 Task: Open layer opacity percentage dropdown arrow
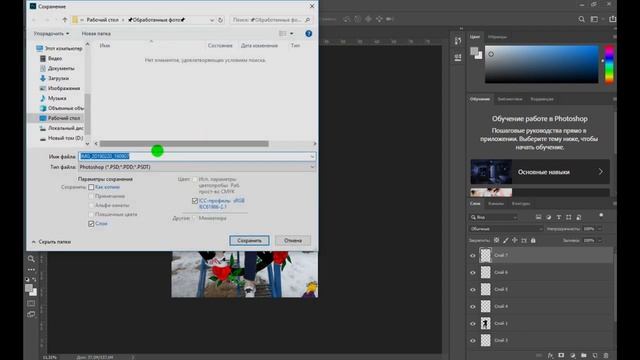[x=600, y=229]
